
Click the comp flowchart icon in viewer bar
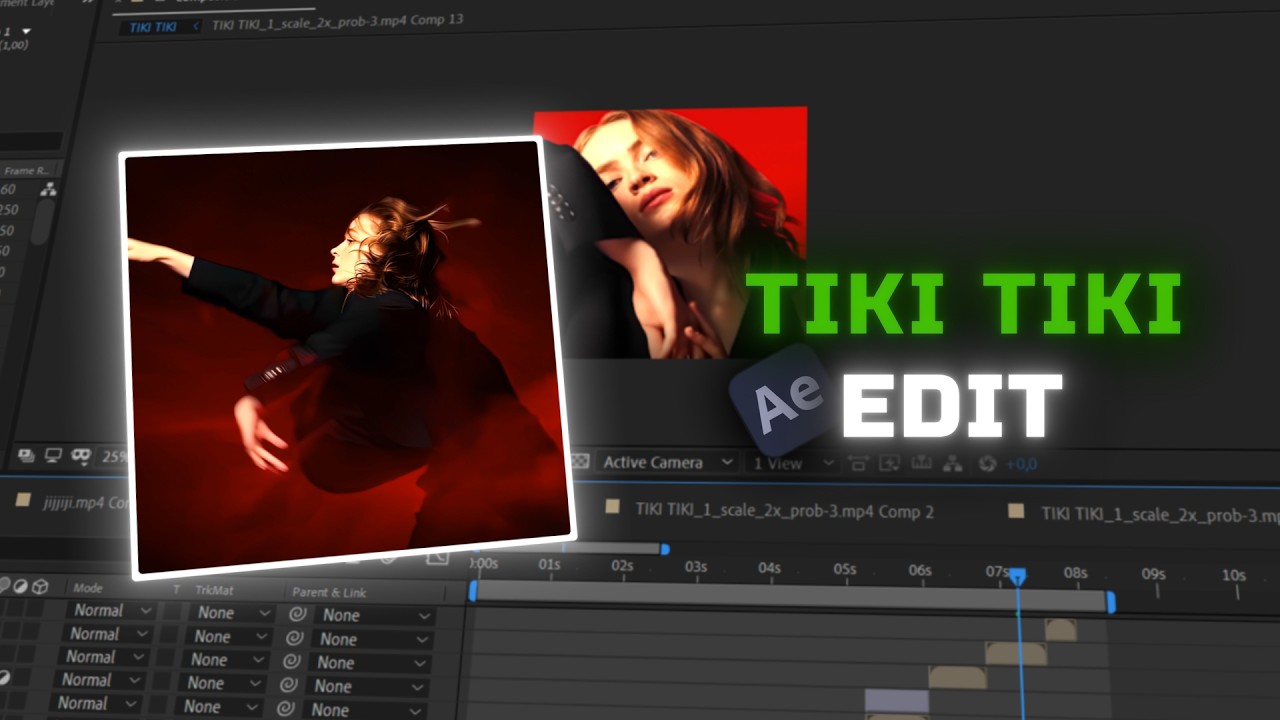click(x=953, y=463)
